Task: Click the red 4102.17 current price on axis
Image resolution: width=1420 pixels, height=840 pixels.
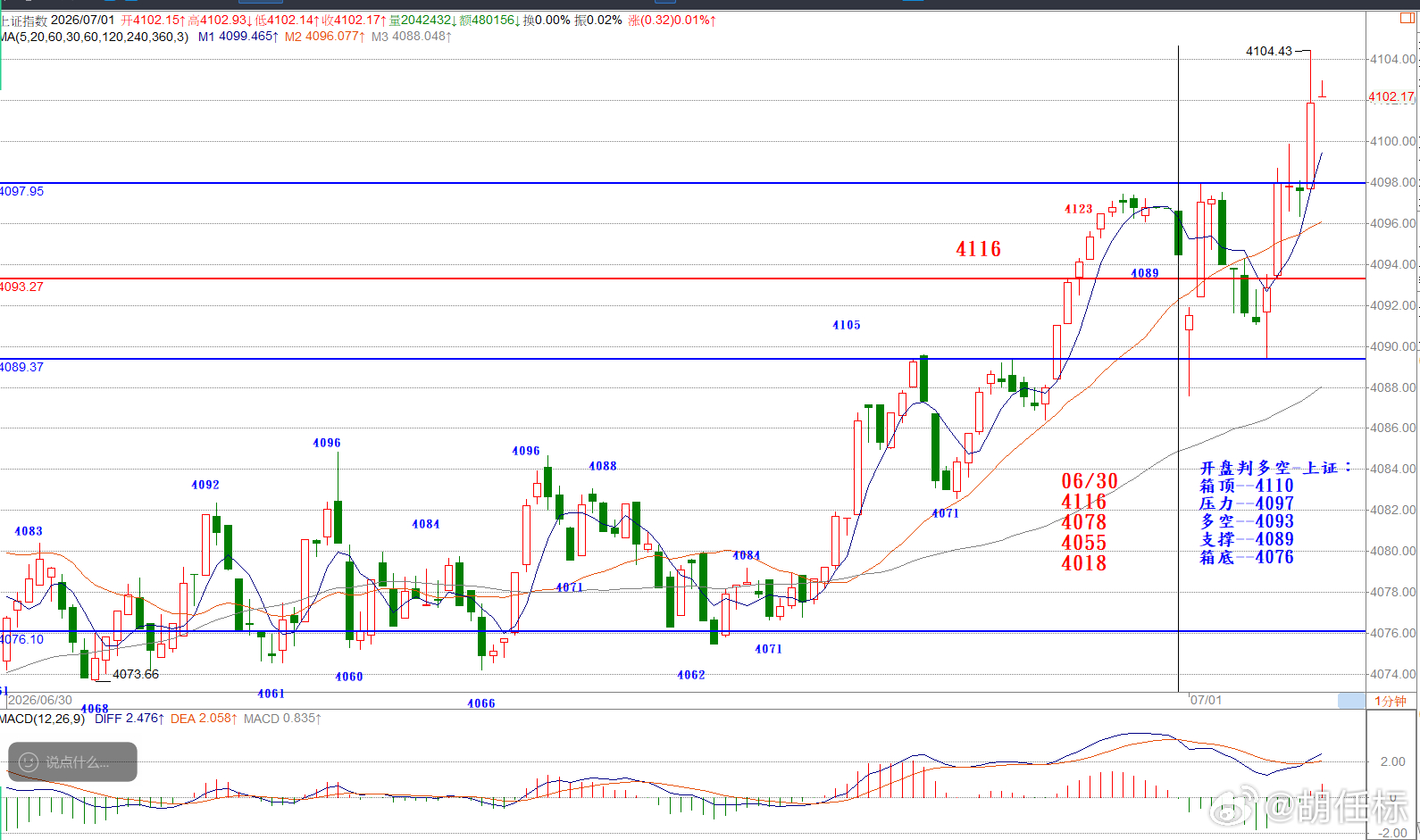Action: (x=1391, y=96)
